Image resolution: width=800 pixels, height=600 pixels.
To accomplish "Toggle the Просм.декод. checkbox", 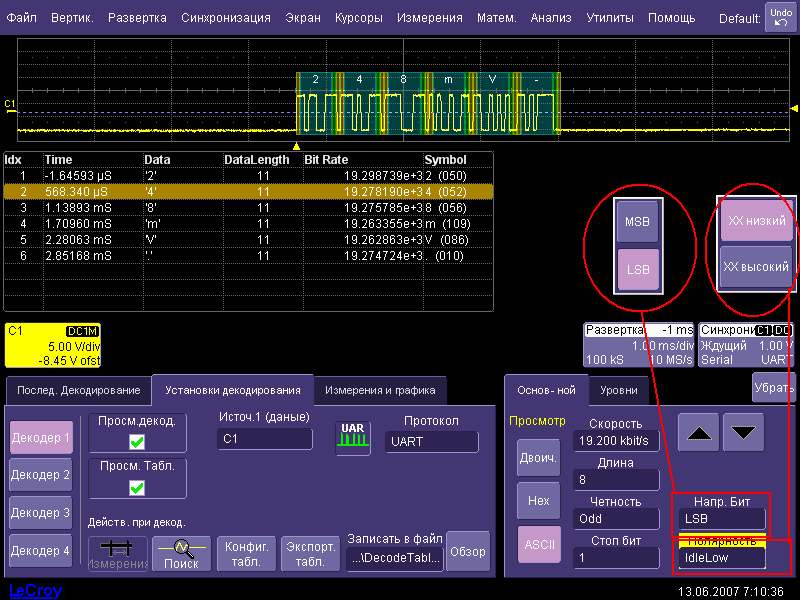I will (137, 442).
